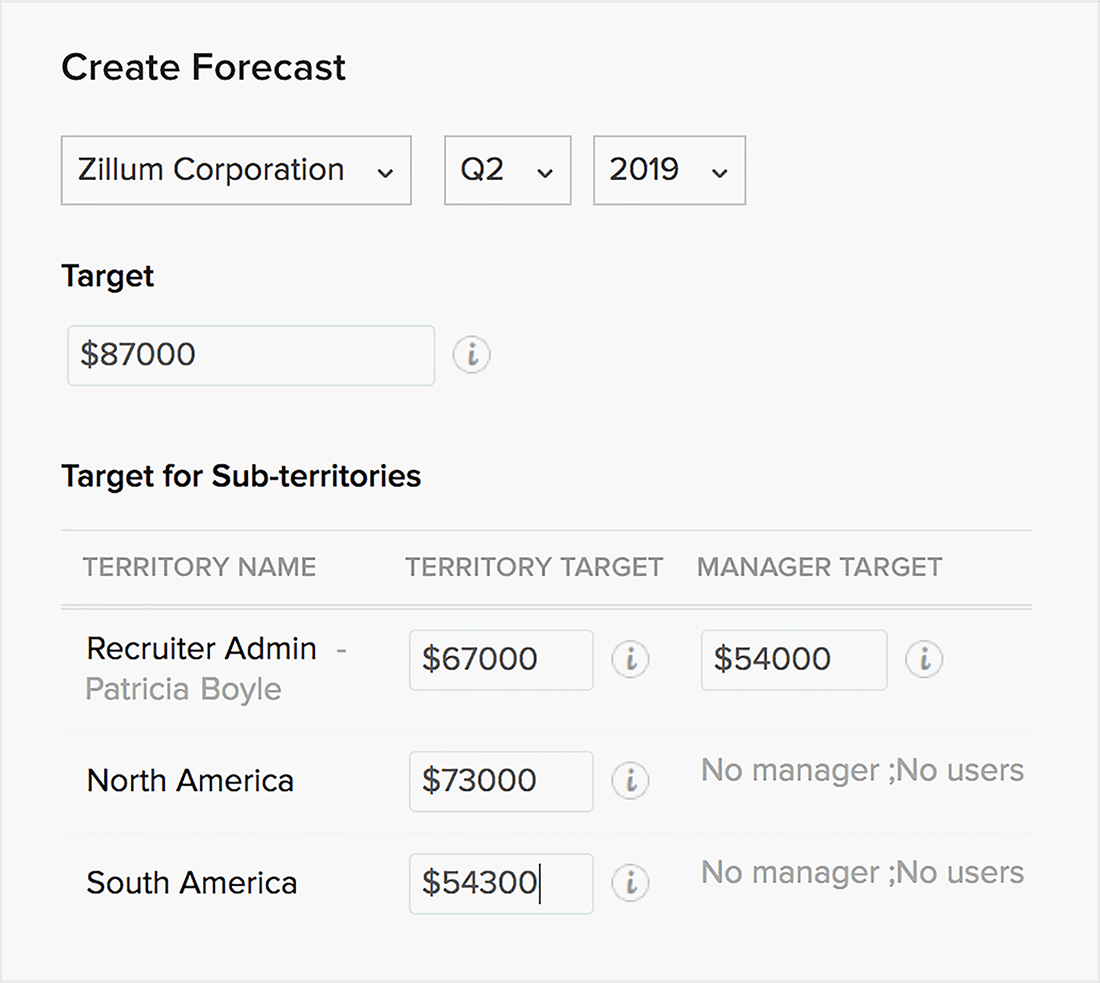Open the Zillum Corporation territory dropdown
This screenshot has width=1100, height=983.
[236, 170]
